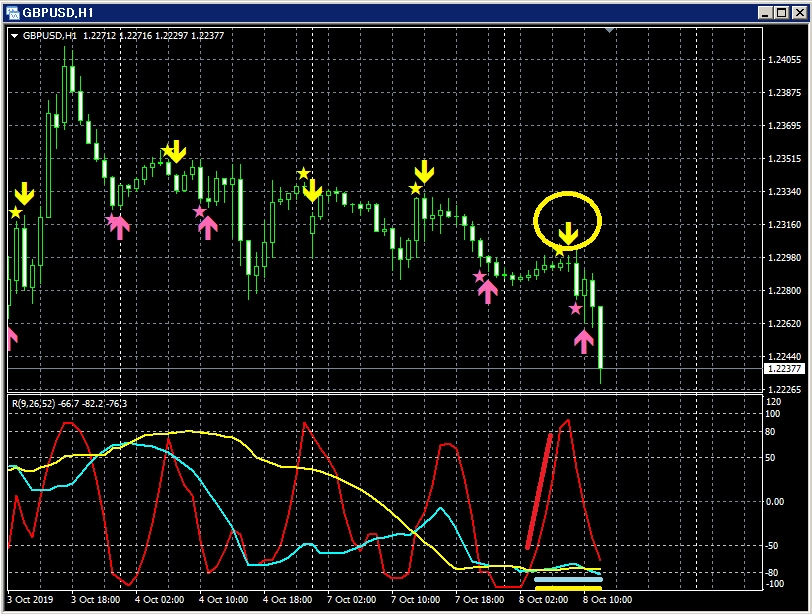Expand the GBPUSD,H1 chart label triangle
The image size is (812, 614).
coord(15,36)
